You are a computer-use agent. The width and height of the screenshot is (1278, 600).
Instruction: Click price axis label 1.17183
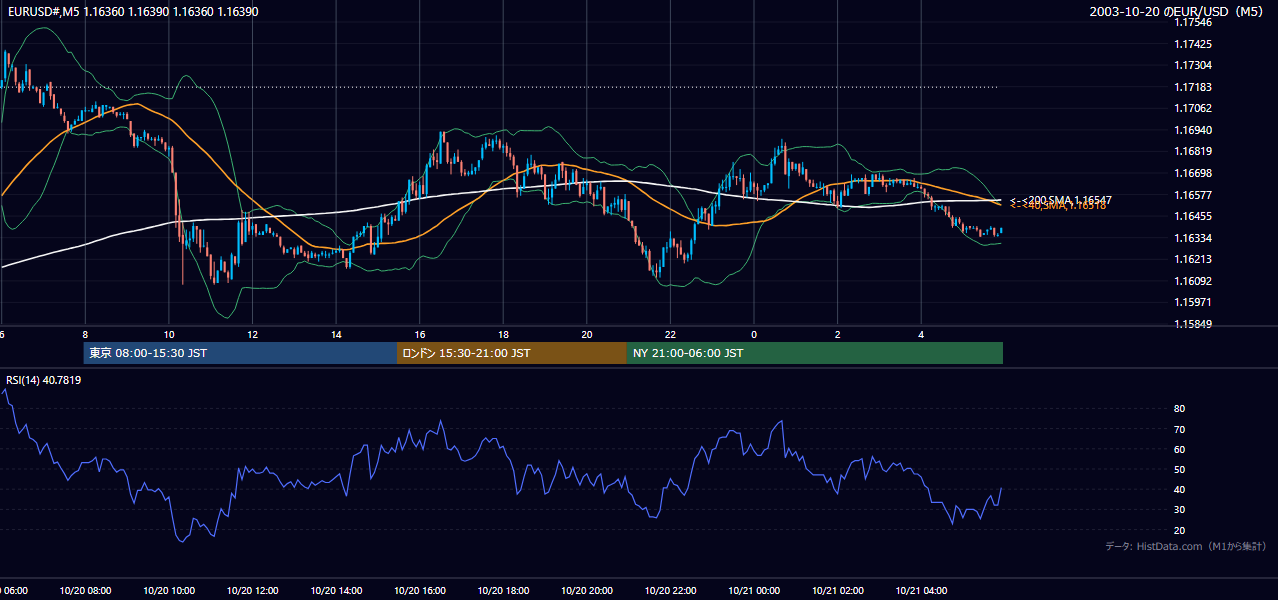tap(1192, 87)
